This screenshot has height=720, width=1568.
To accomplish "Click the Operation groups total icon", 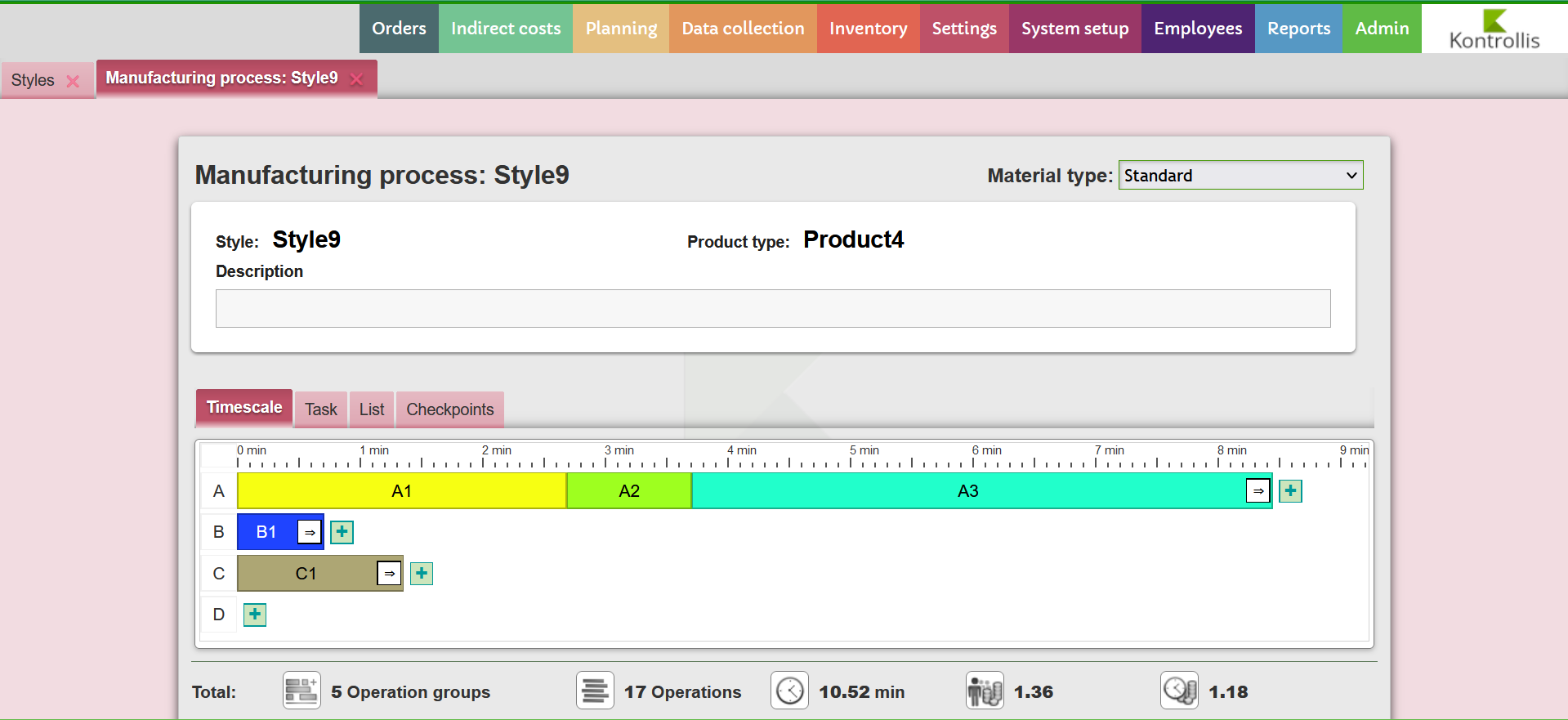I will (x=302, y=691).
